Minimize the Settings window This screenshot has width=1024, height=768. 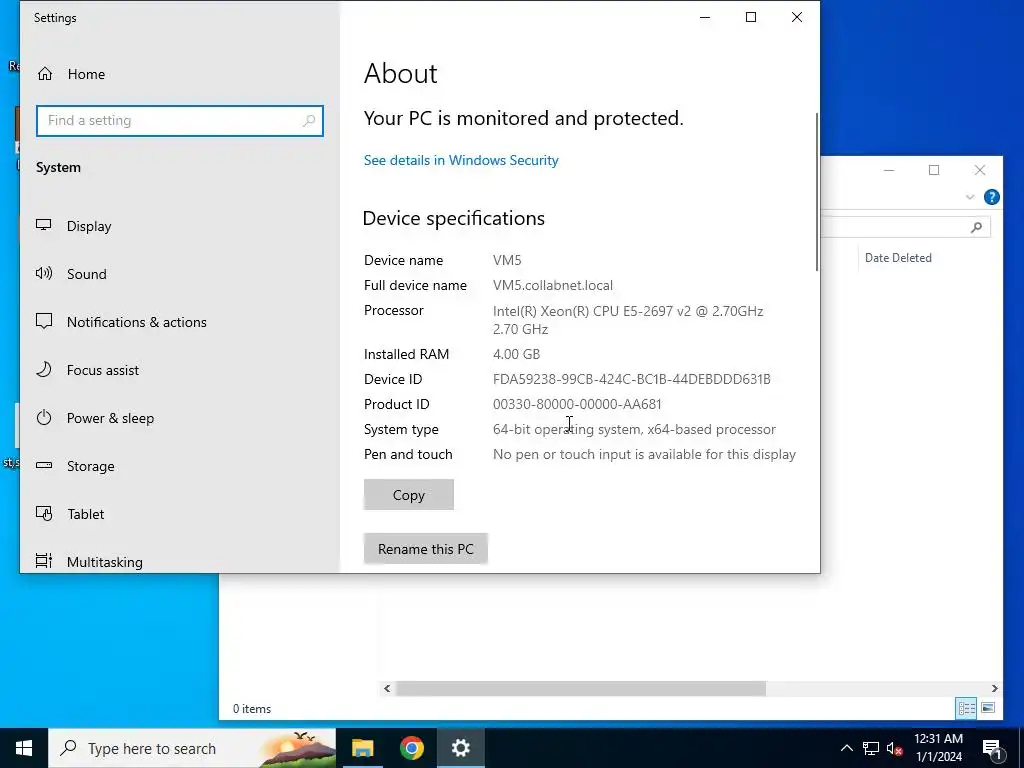(x=705, y=18)
